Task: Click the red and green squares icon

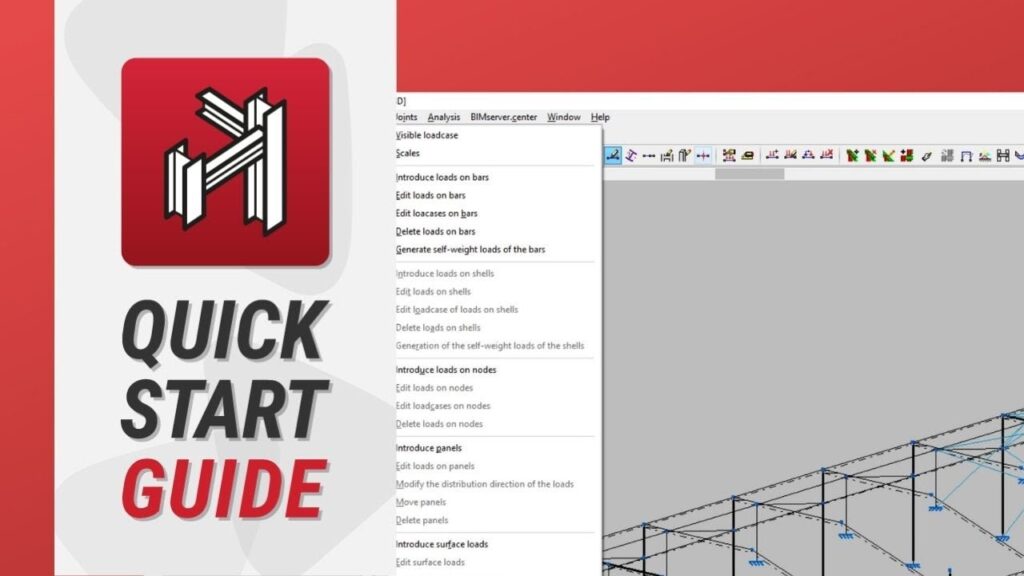Action: point(907,155)
